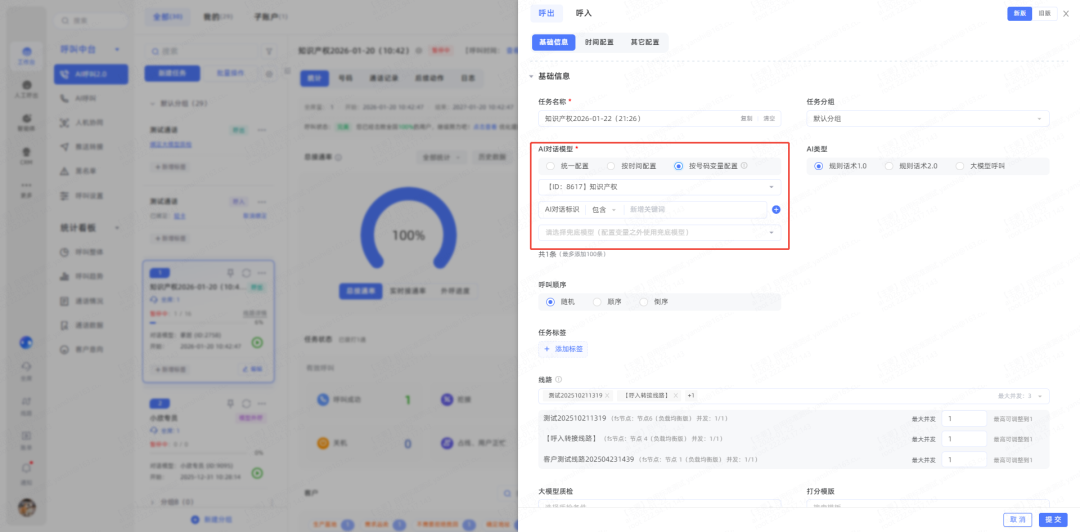Expand the 【ID: 8617】知识产权 model dropdown
1080x532 pixels.
click(x=660, y=187)
